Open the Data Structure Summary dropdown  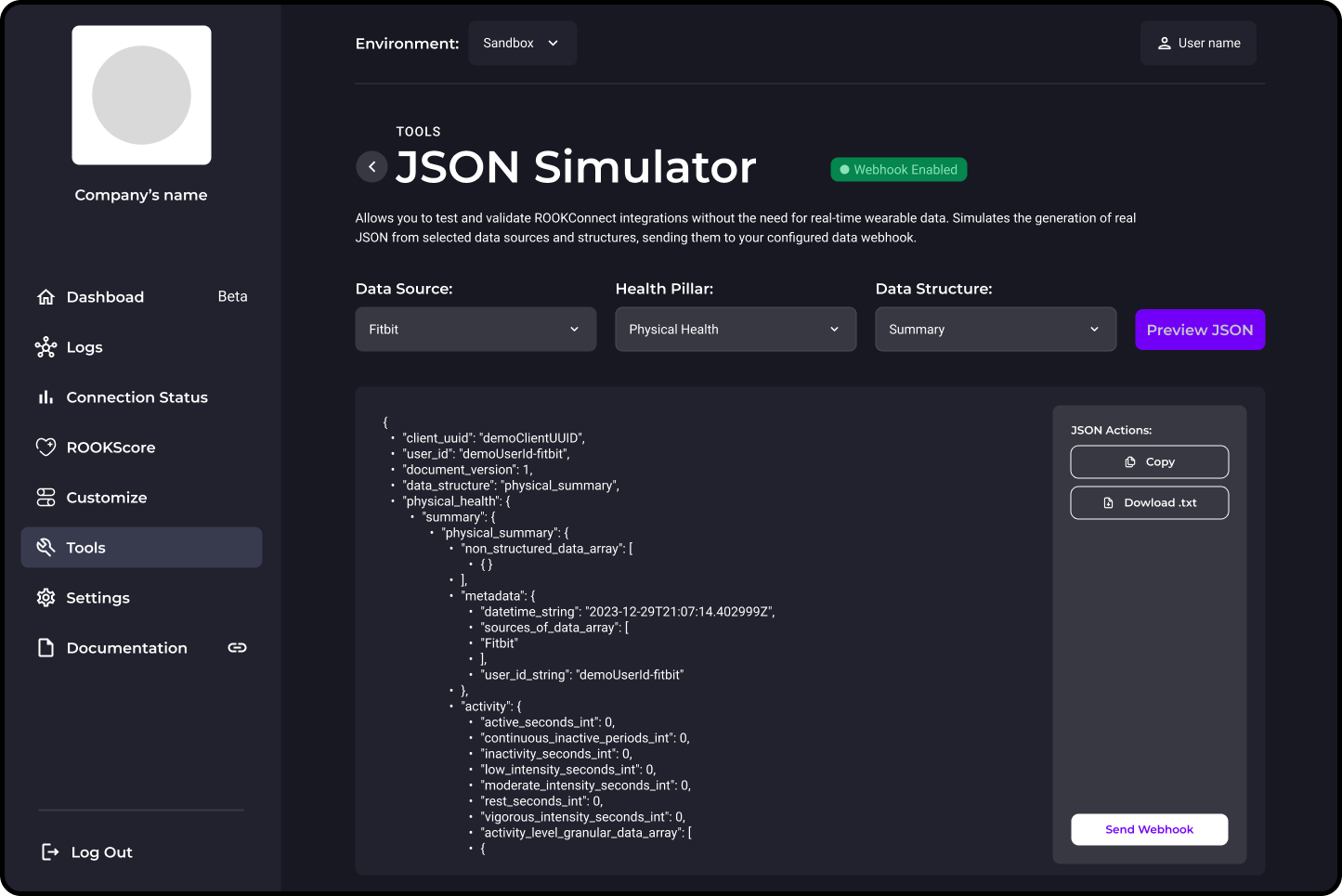coord(996,329)
